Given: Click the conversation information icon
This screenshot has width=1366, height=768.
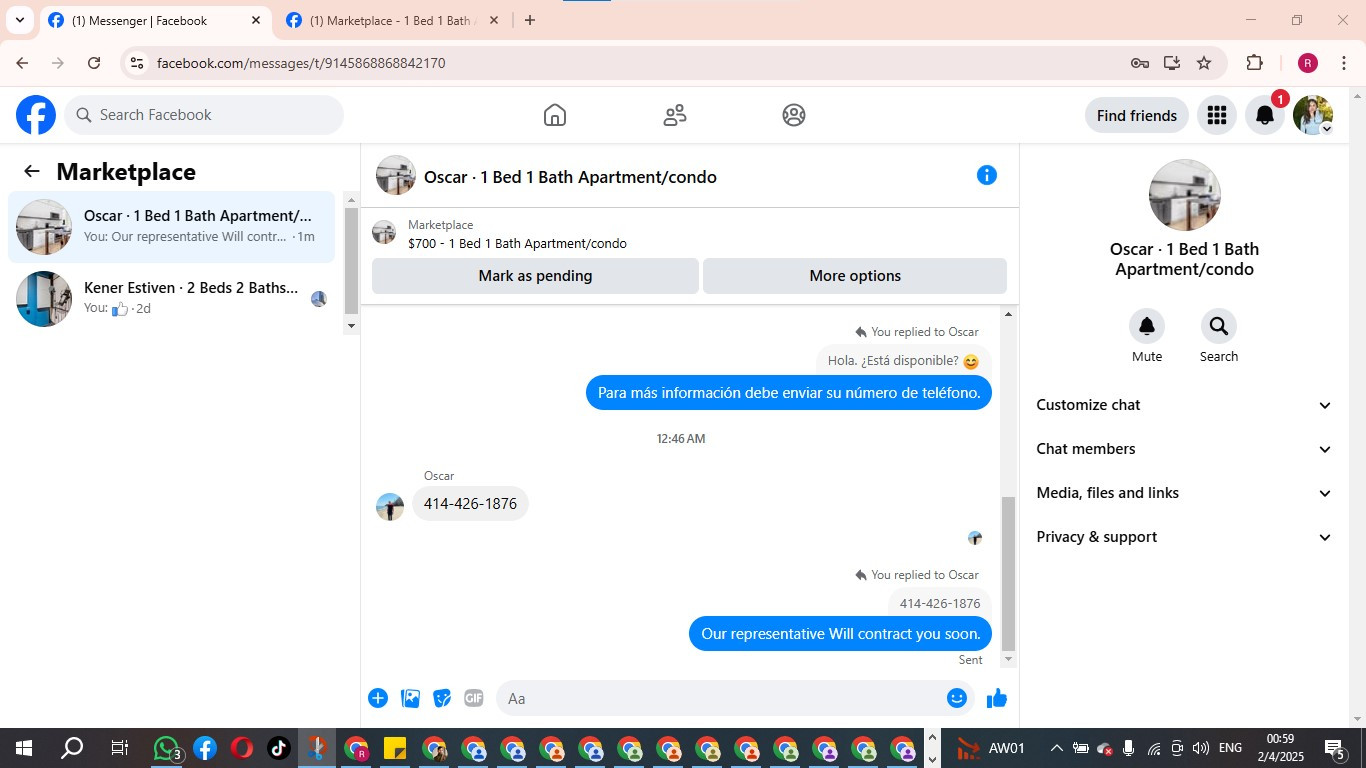Looking at the screenshot, I should [987, 175].
